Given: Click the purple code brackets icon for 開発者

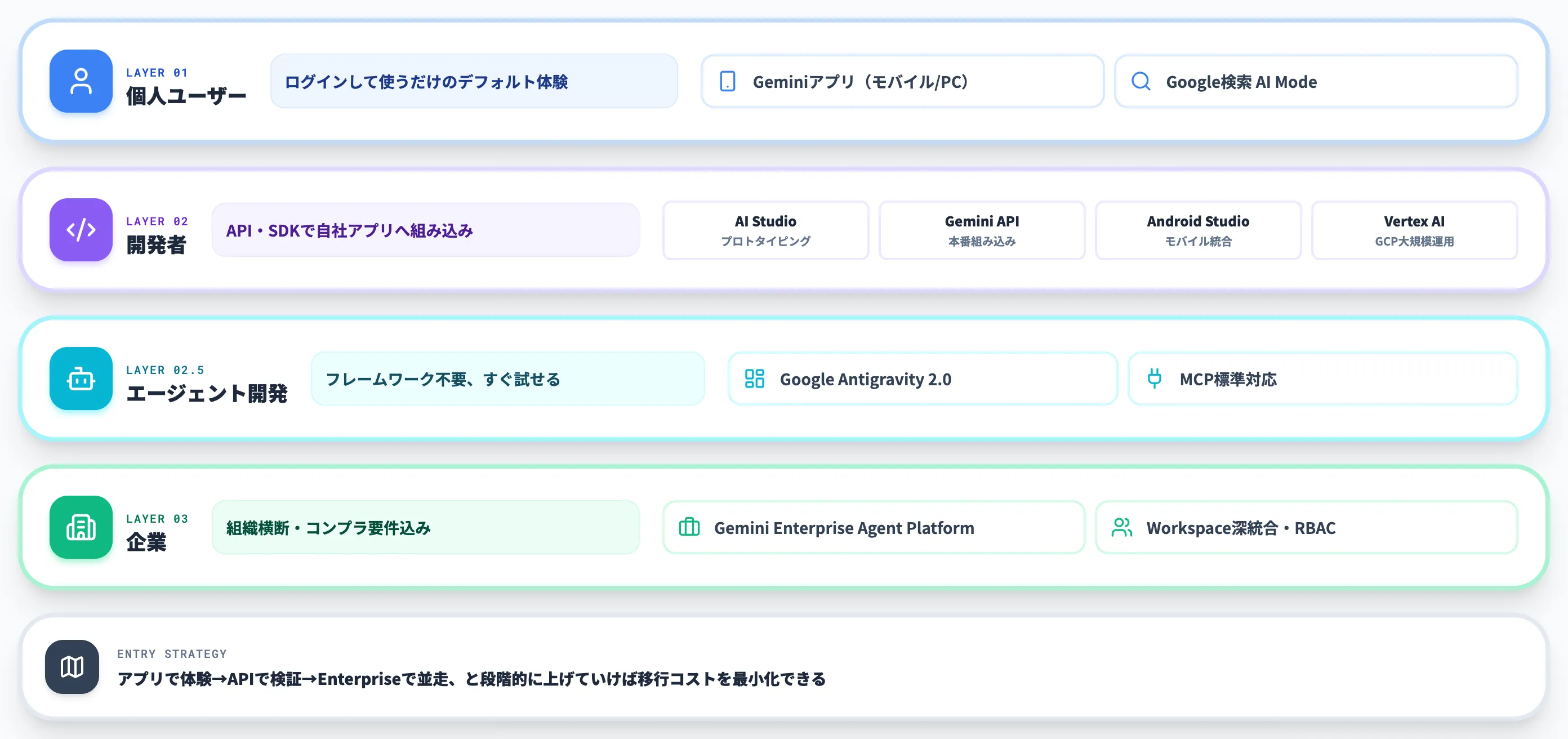Looking at the screenshot, I should (81, 229).
